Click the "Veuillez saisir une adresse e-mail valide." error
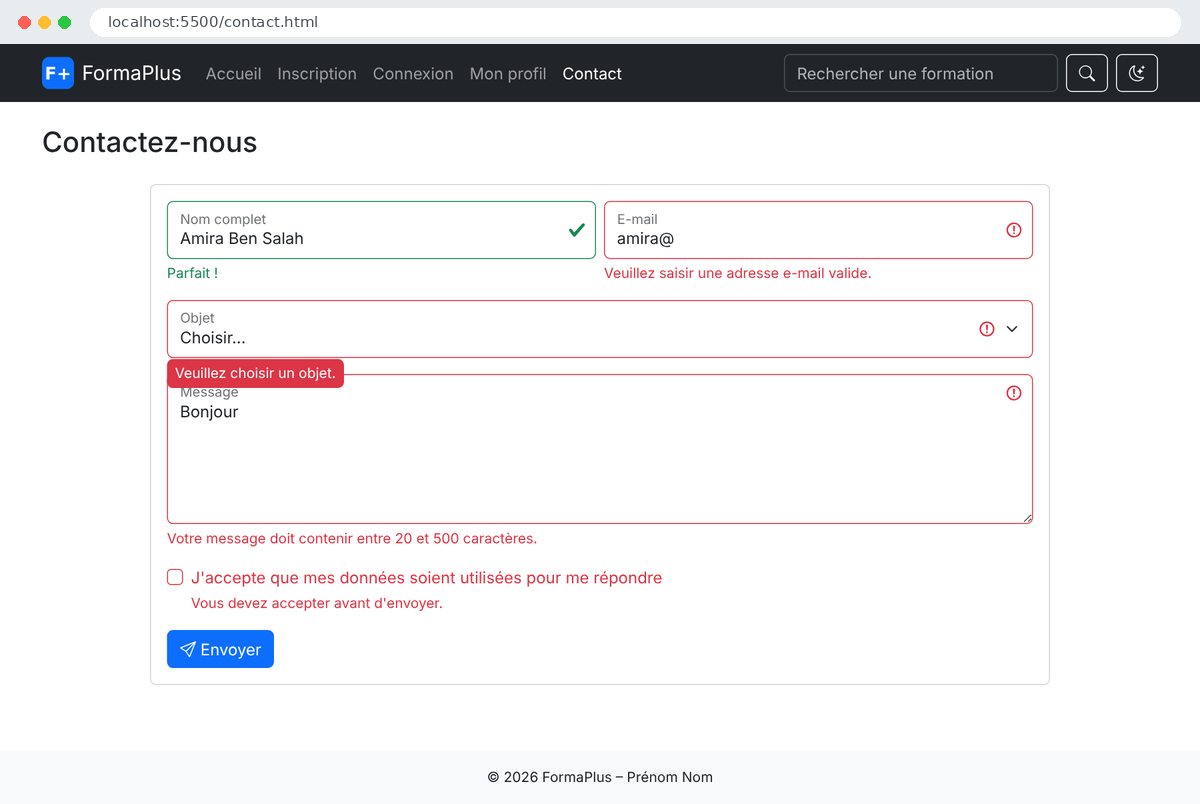 tap(738, 273)
